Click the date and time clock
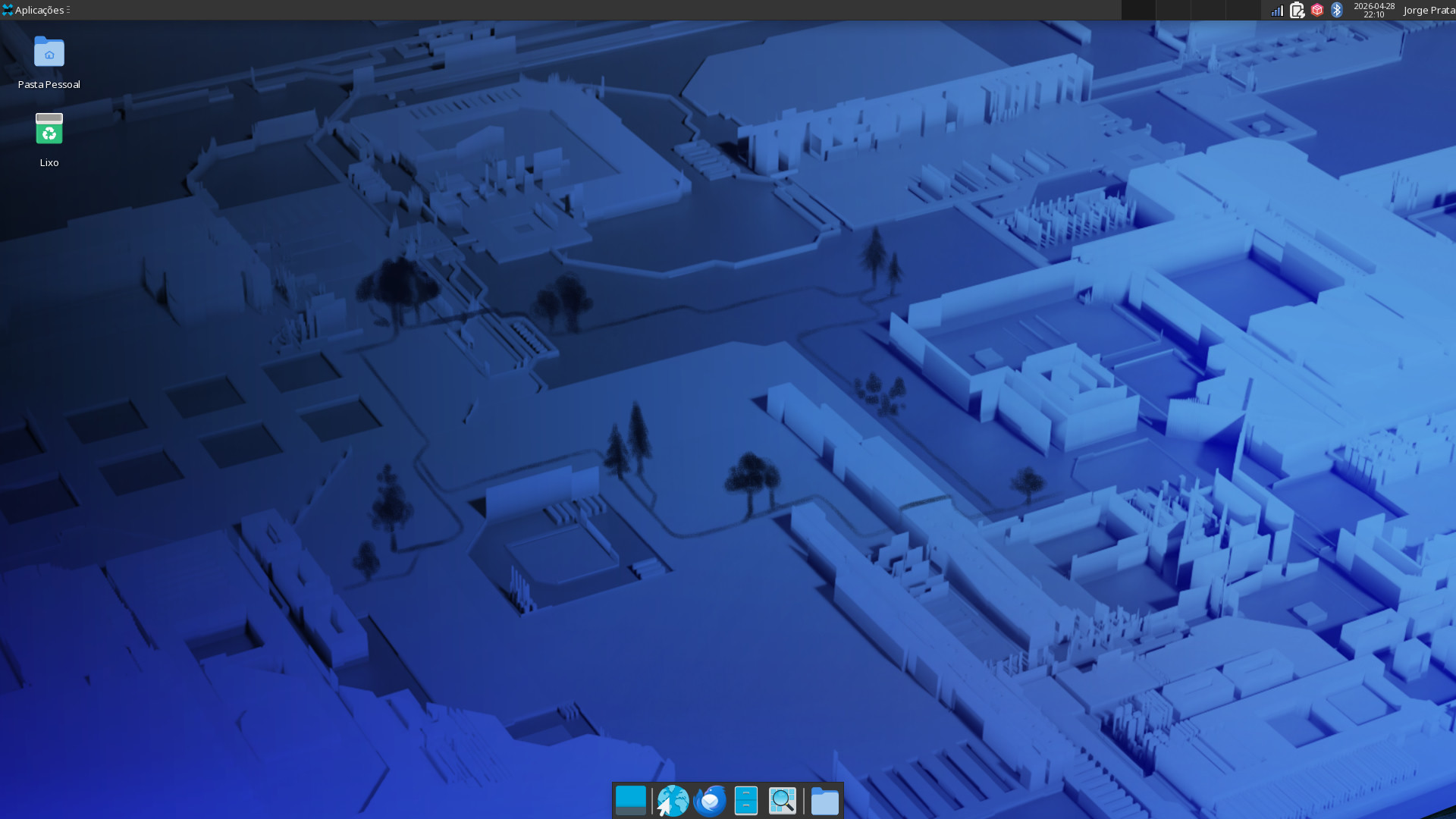1456x819 pixels. [1373, 10]
